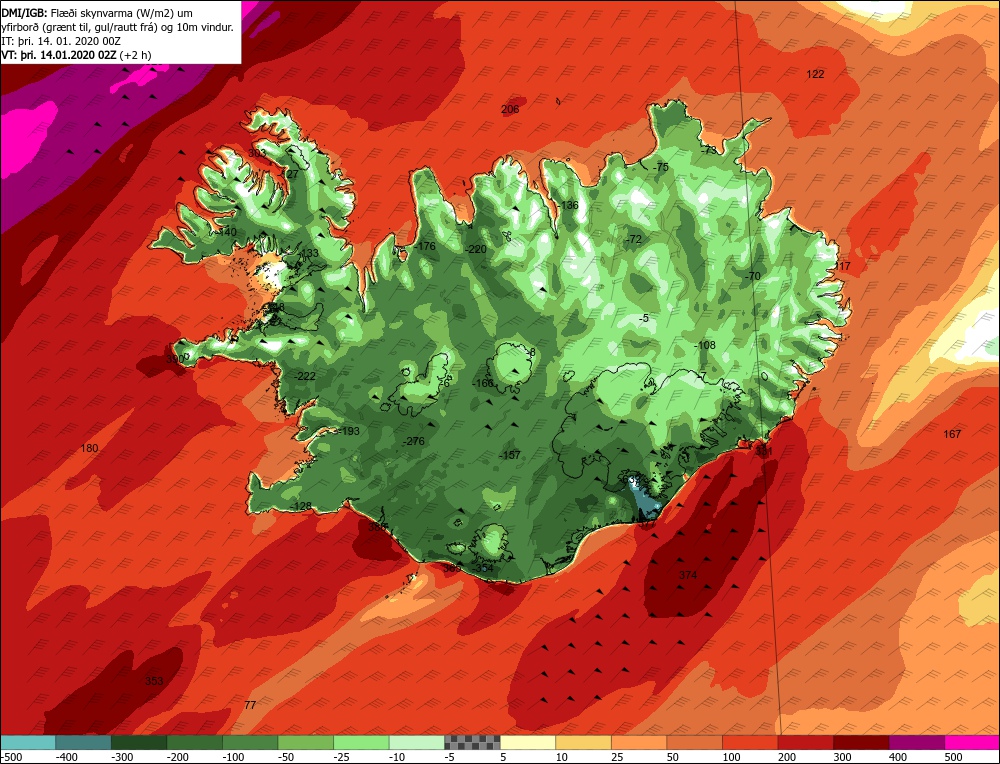Image resolution: width=1000 pixels, height=764 pixels.
Task: Click the '-300' label in the color legend
Action: pos(121,757)
